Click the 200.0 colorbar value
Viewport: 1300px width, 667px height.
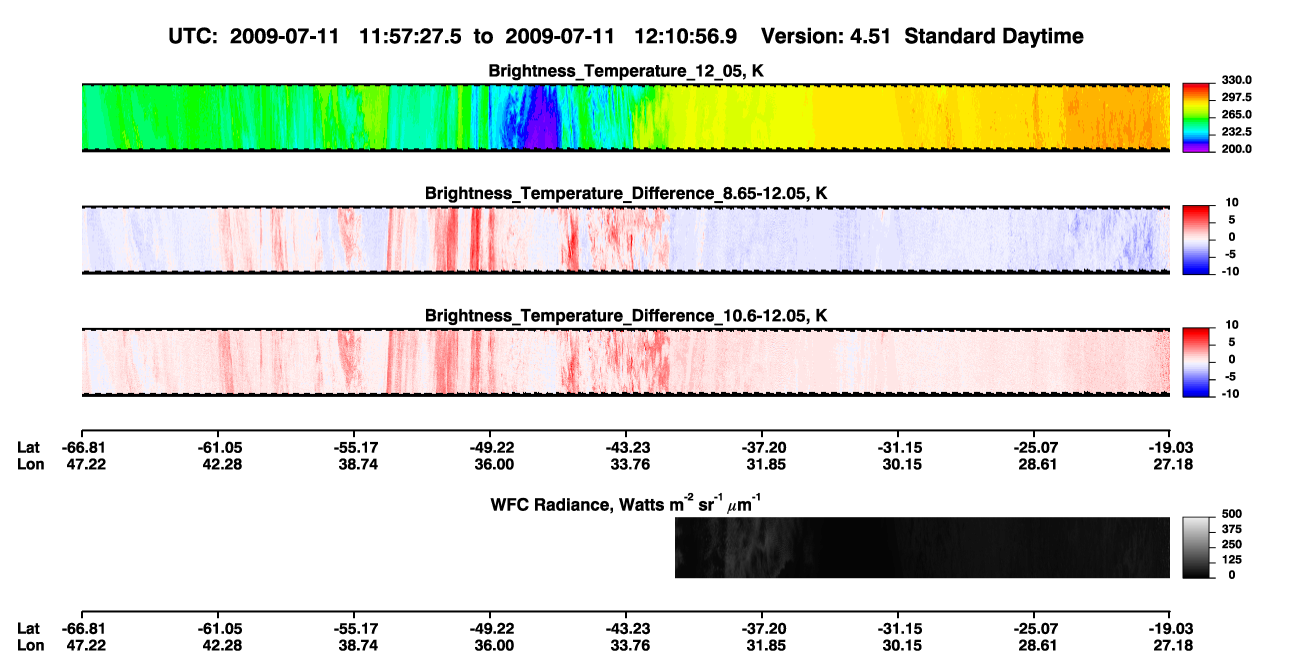click(1237, 148)
